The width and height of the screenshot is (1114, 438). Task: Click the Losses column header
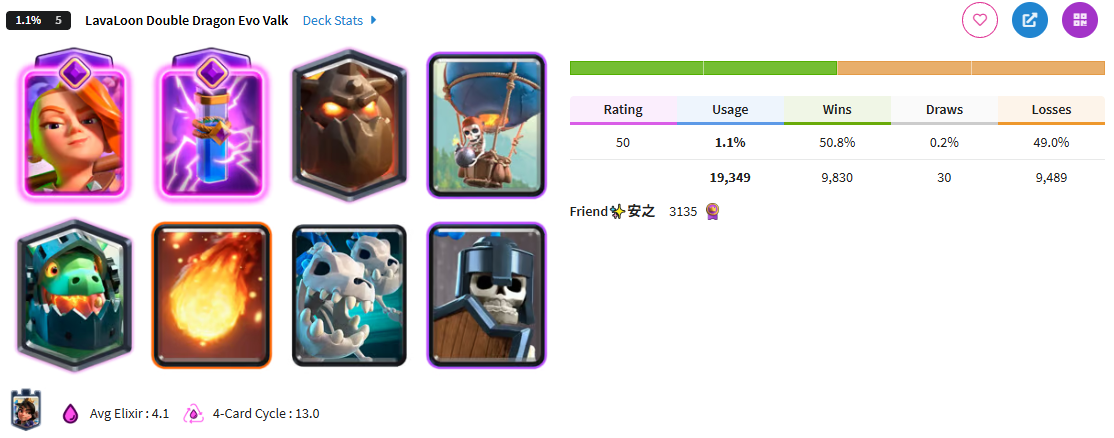pyautogui.click(x=1051, y=110)
